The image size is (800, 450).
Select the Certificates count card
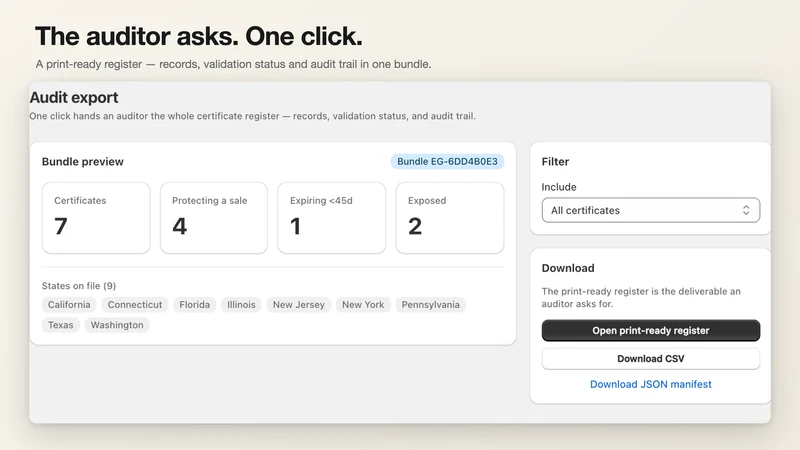96,218
